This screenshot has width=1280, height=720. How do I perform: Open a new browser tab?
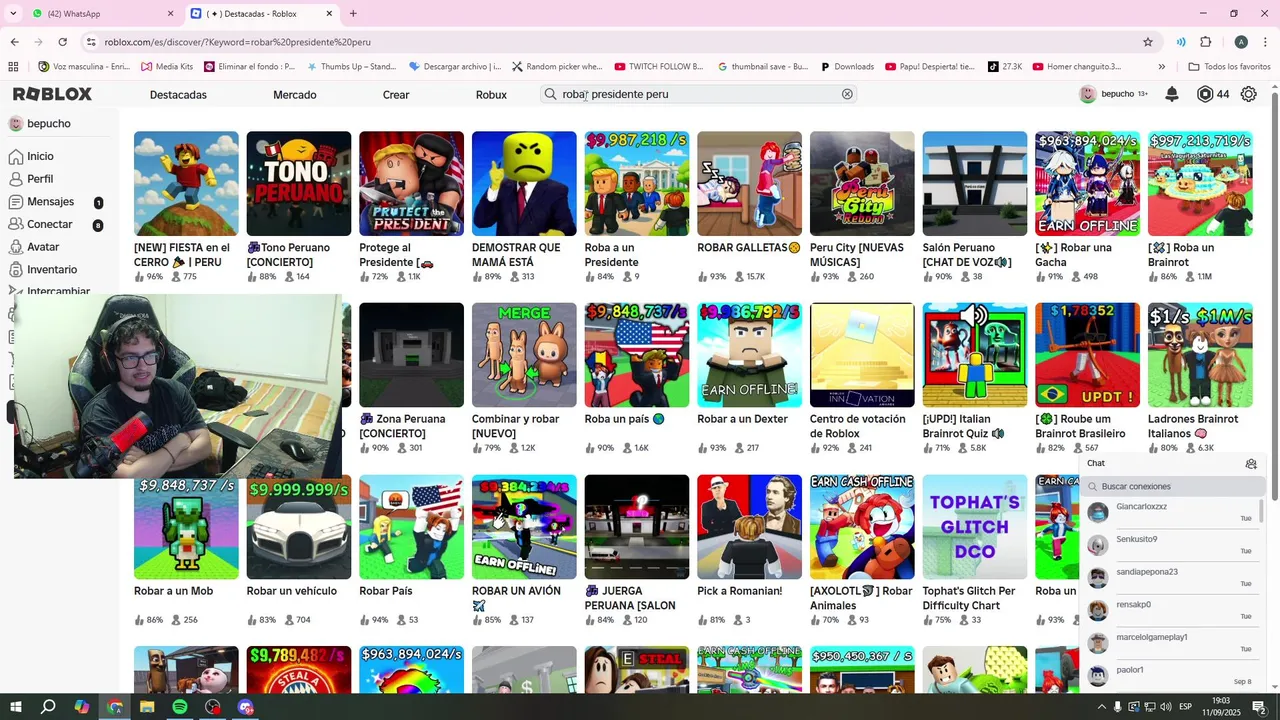353,14
